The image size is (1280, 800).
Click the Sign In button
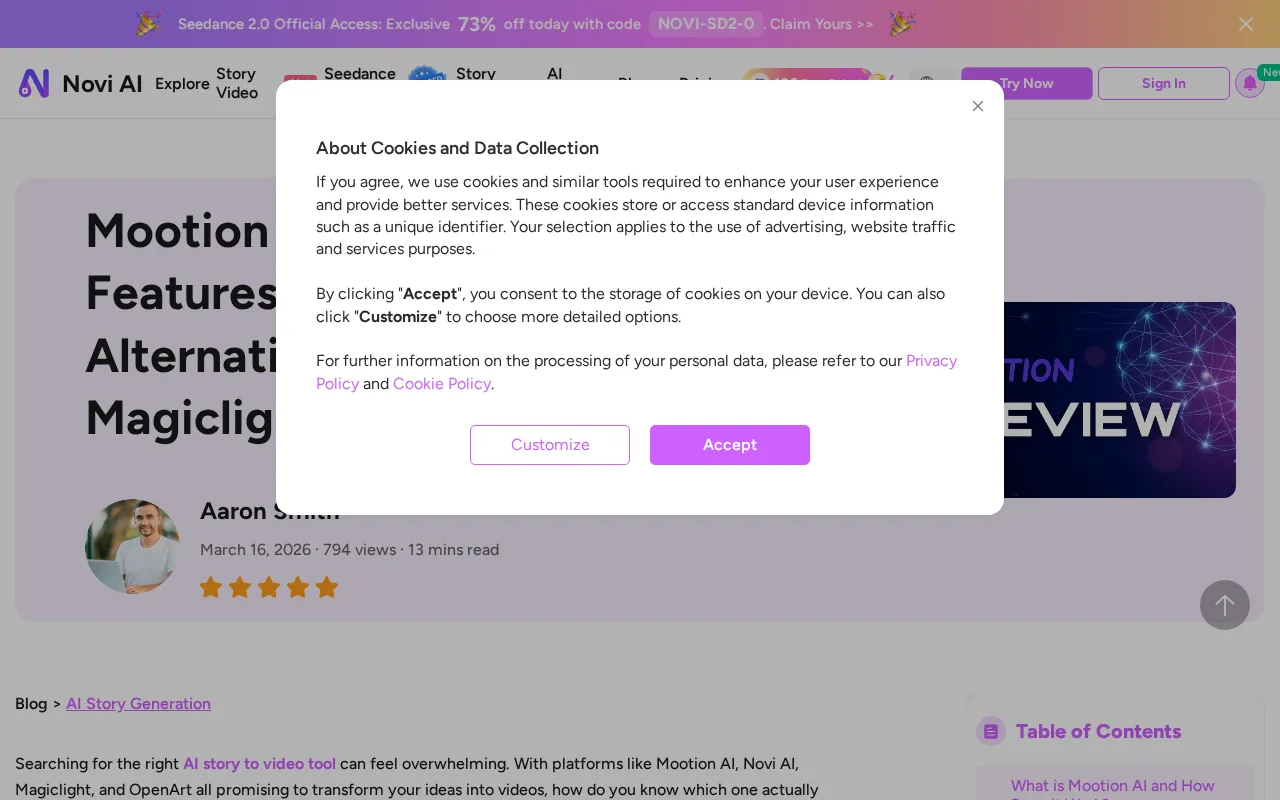(x=1164, y=84)
